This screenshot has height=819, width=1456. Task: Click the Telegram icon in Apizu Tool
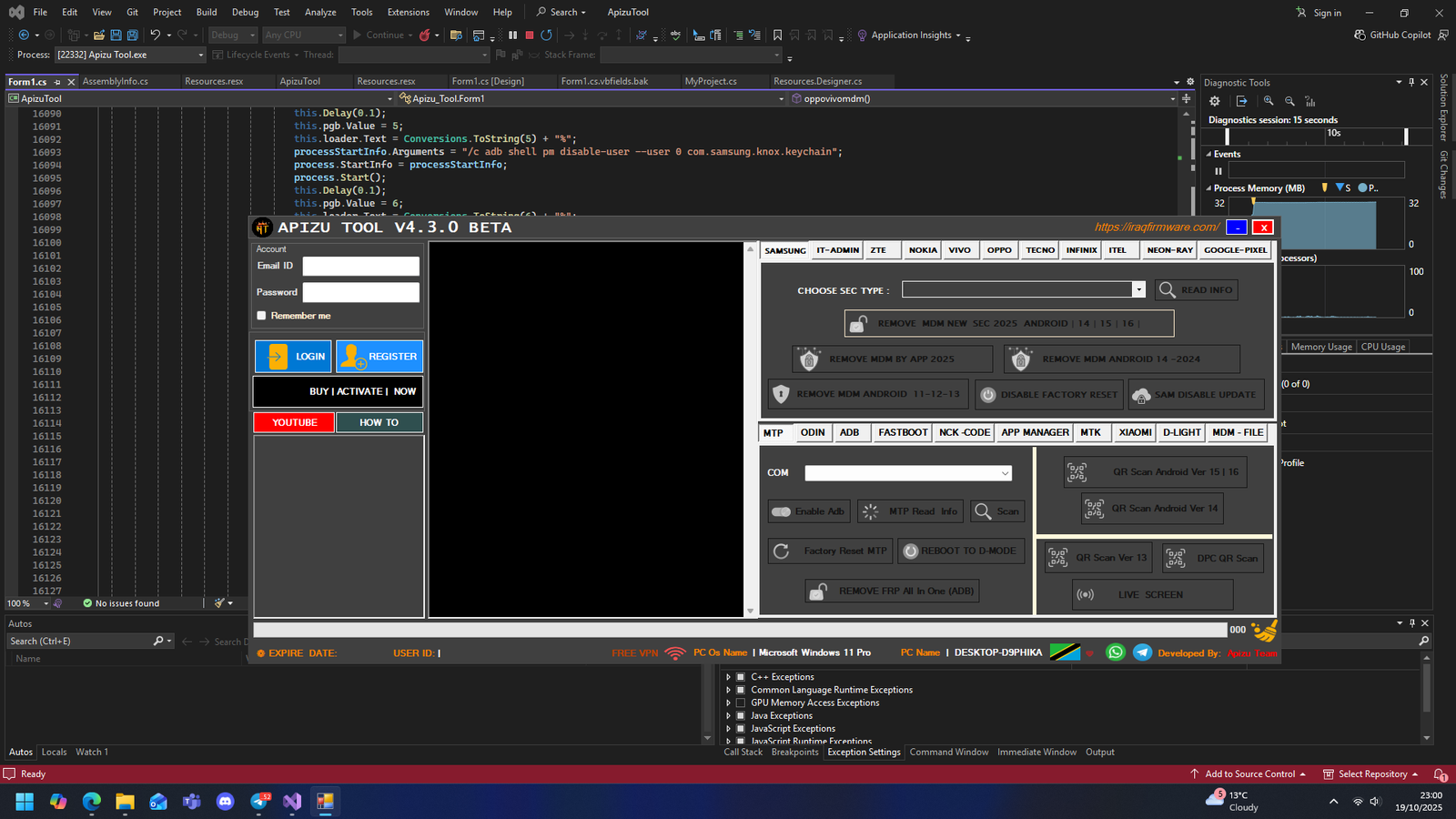click(1142, 652)
